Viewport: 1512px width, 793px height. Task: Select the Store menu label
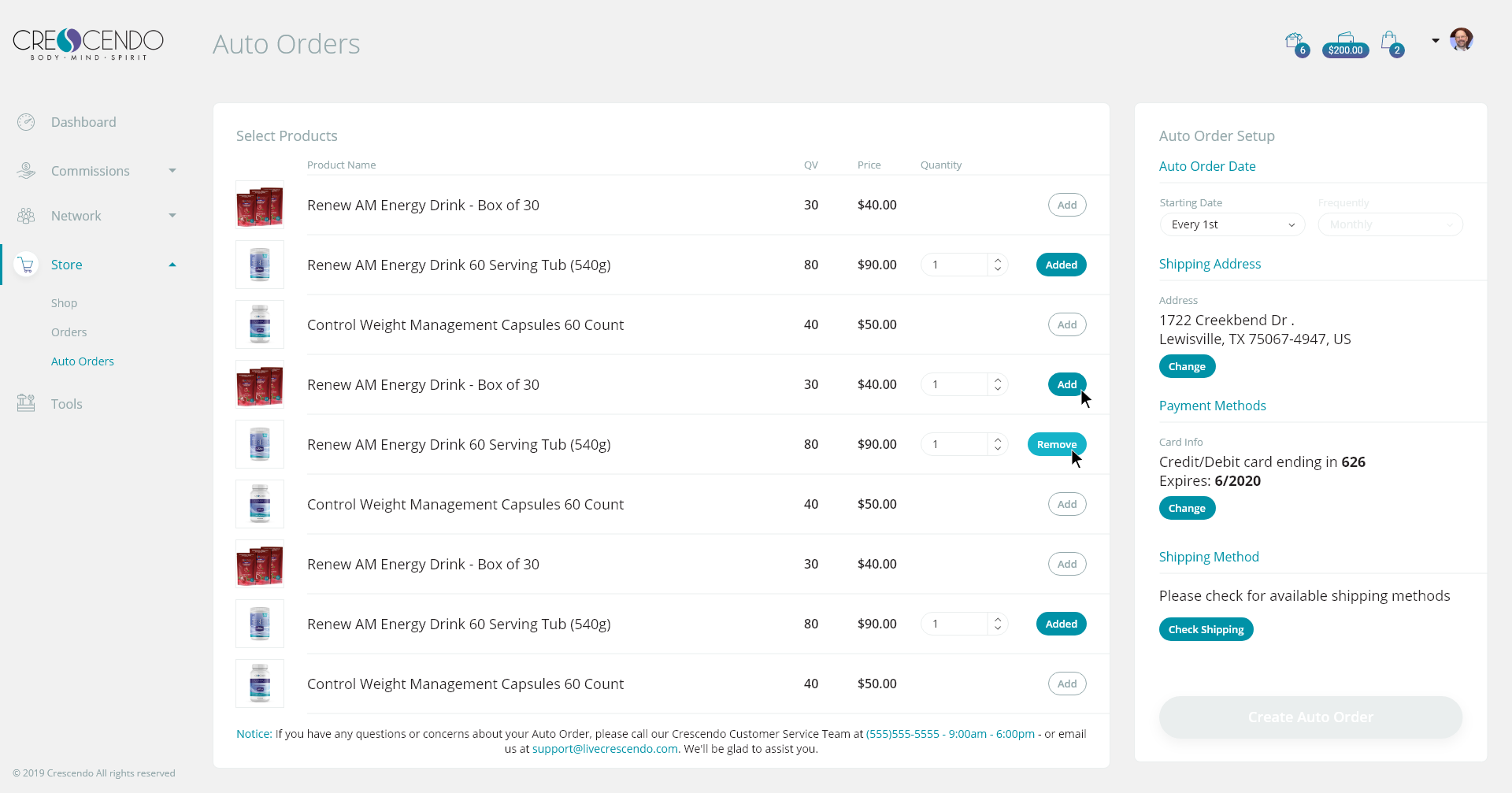[x=67, y=265]
